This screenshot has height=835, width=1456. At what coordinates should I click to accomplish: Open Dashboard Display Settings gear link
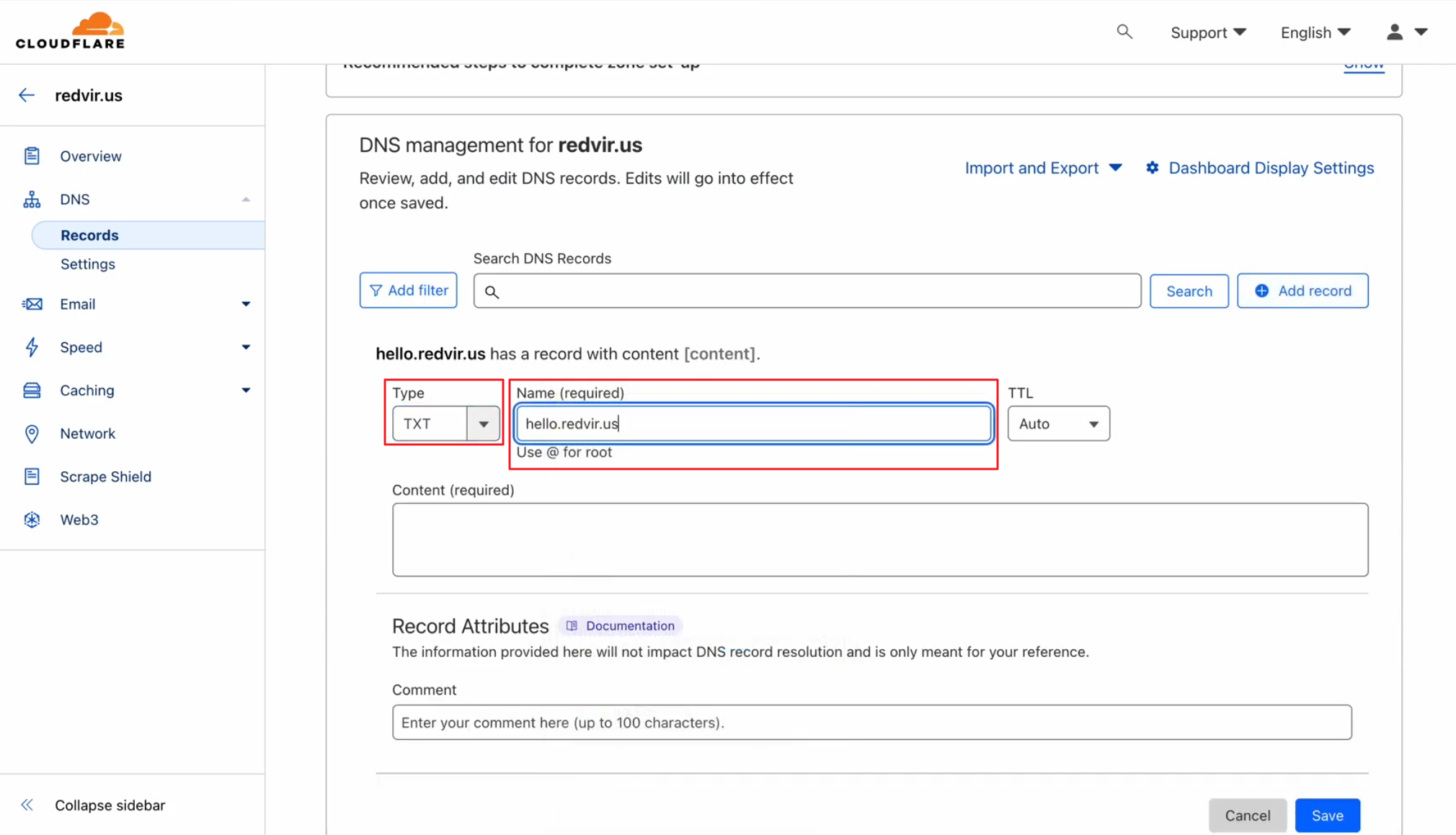[1259, 168]
